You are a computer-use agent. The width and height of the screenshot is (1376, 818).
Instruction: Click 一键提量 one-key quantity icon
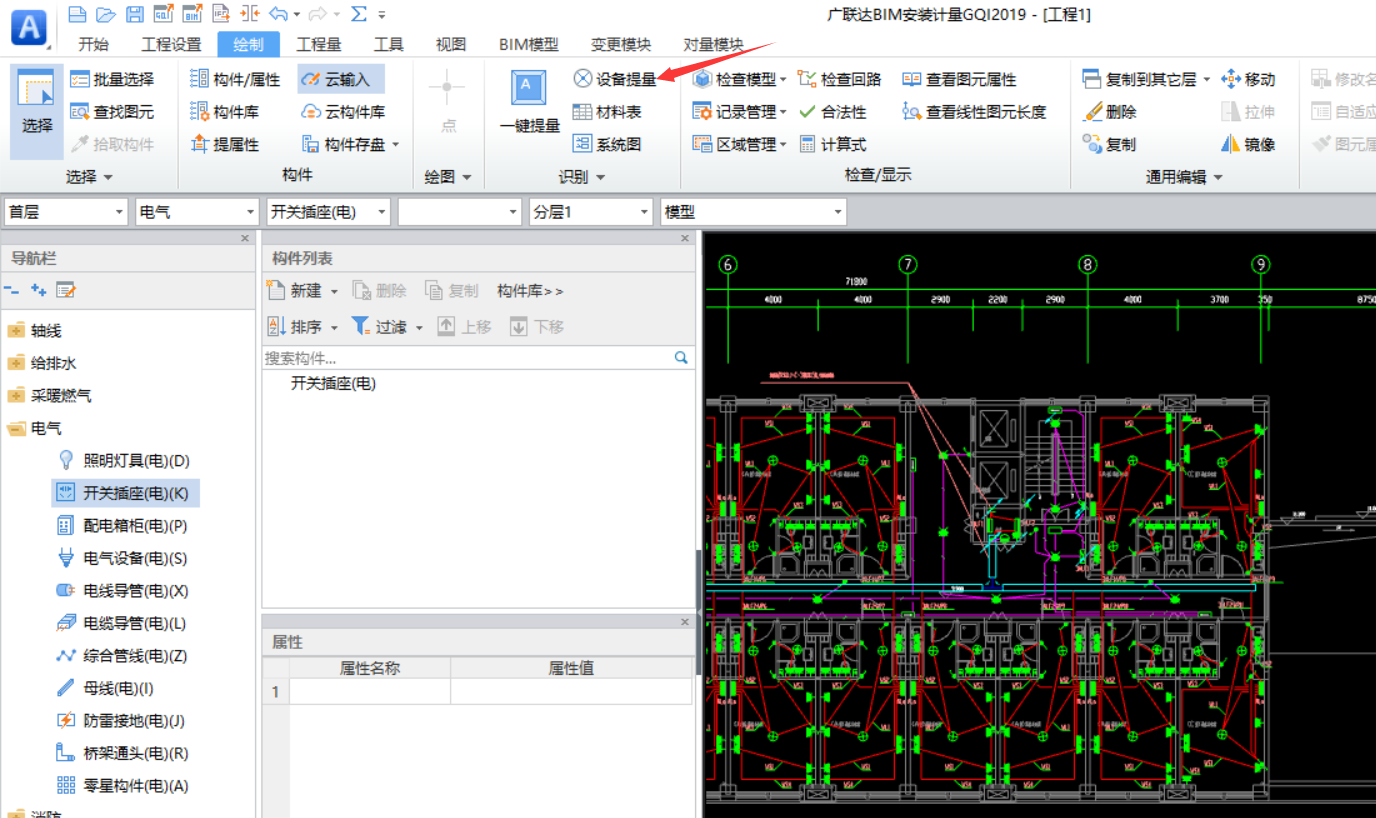(x=529, y=87)
